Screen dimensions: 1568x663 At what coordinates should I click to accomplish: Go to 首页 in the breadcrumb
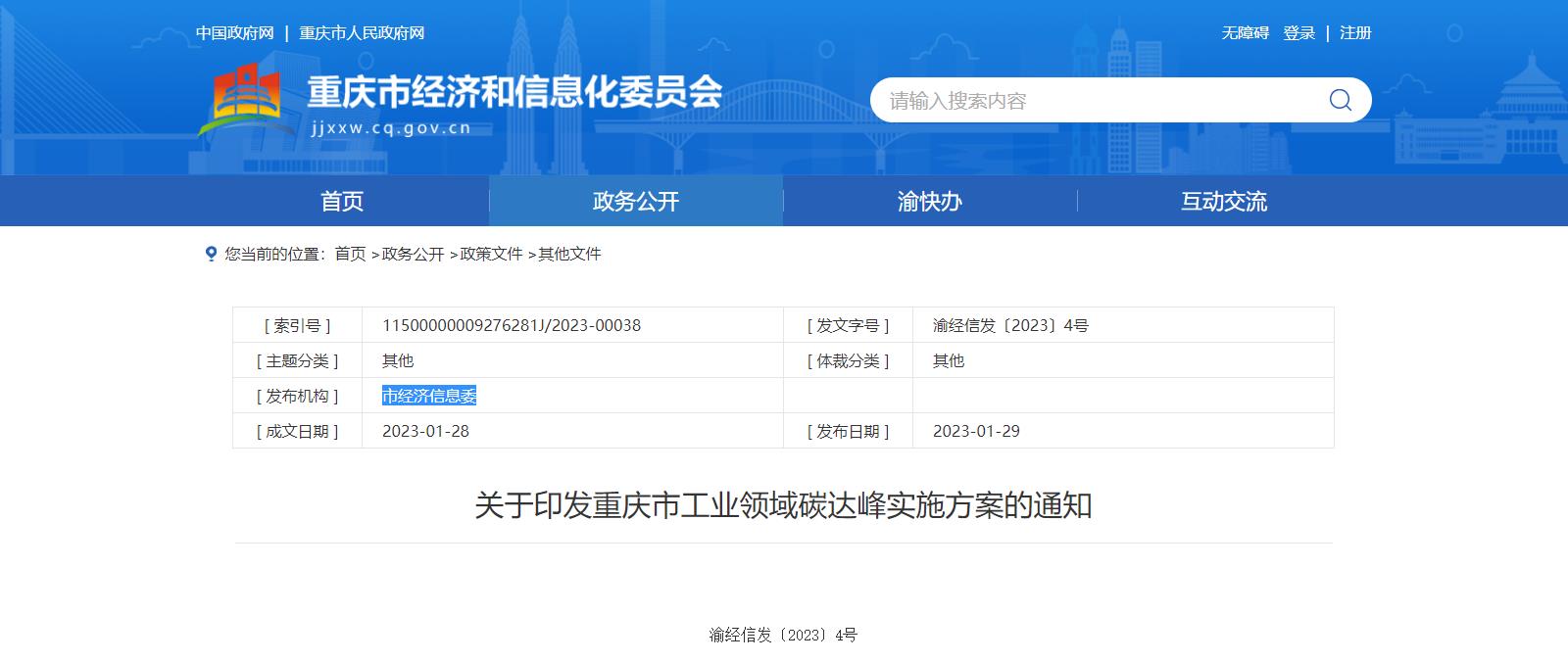(350, 254)
